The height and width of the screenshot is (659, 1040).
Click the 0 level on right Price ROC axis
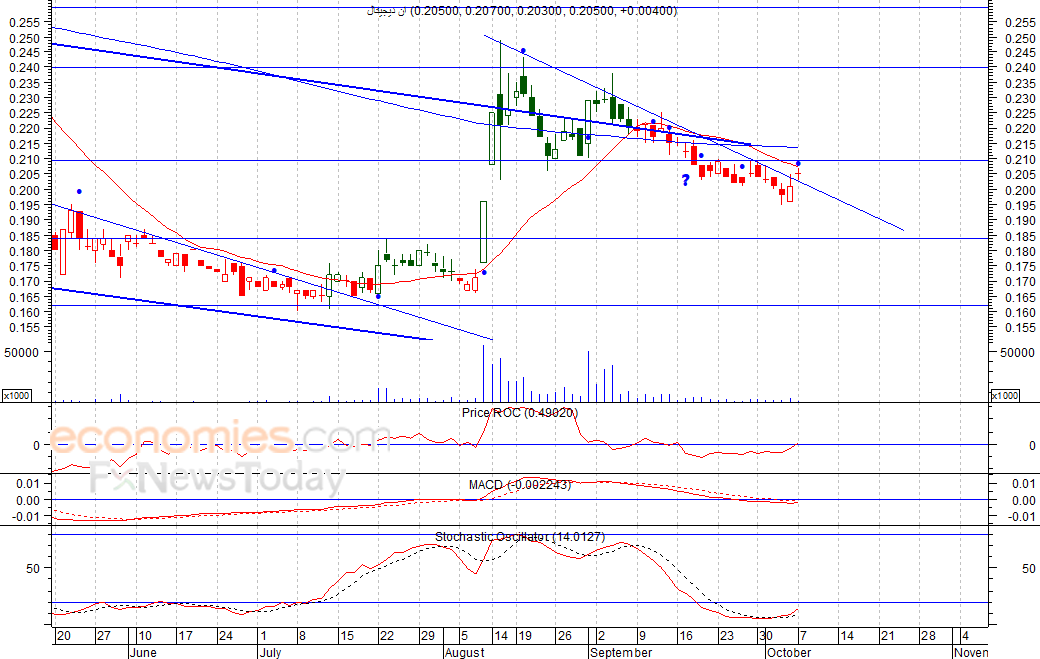pos(1032,446)
